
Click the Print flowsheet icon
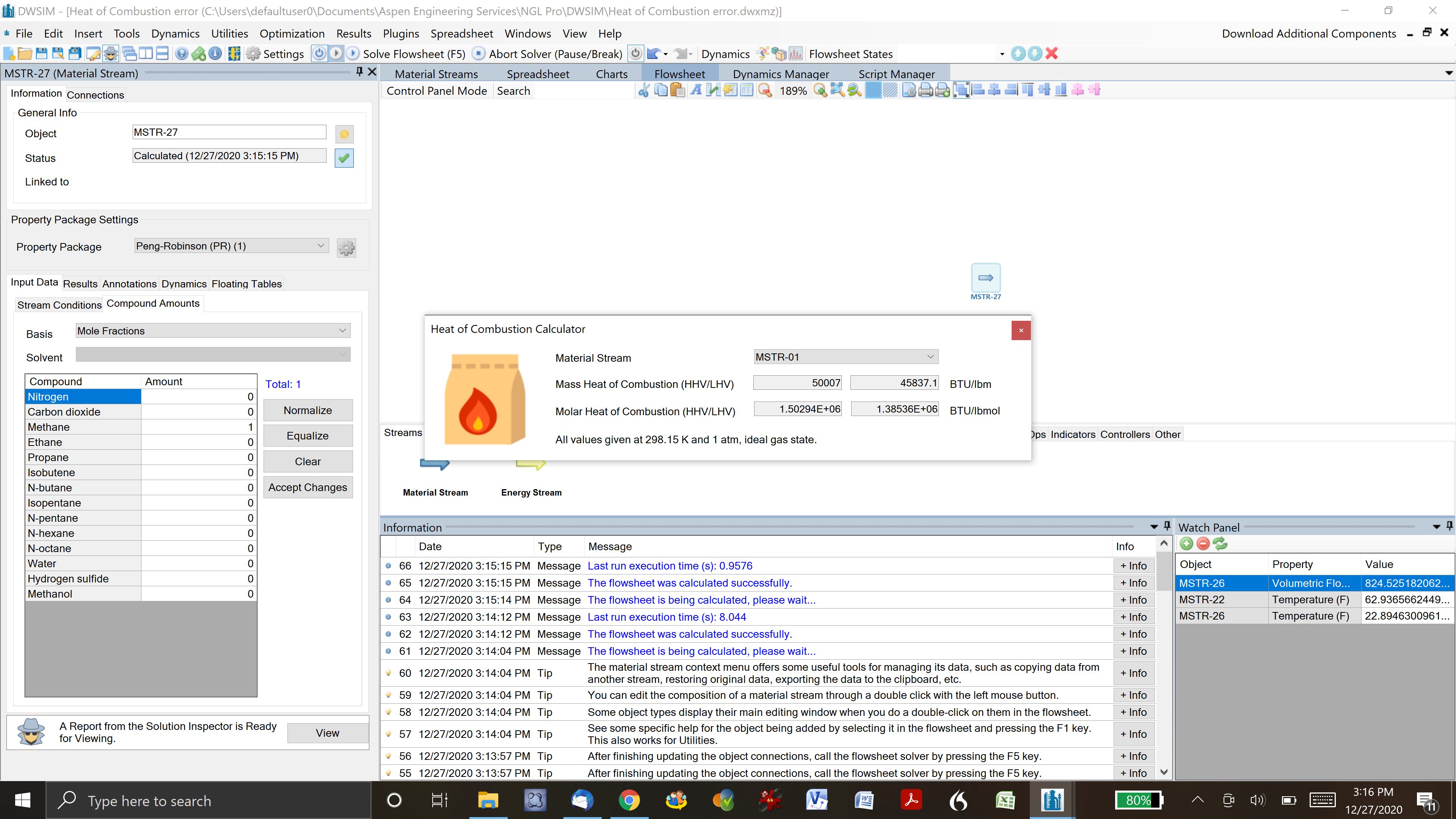point(925,91)
